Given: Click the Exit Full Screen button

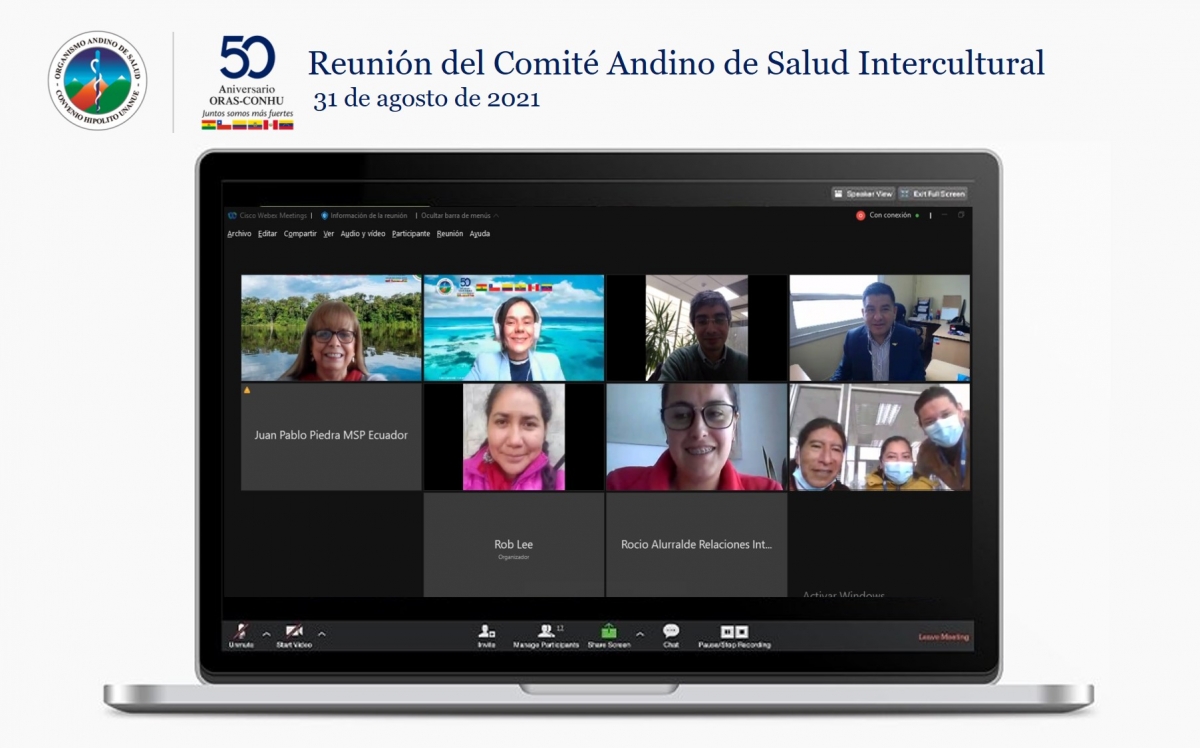Looking at the screenshot, I should (932, 194).
